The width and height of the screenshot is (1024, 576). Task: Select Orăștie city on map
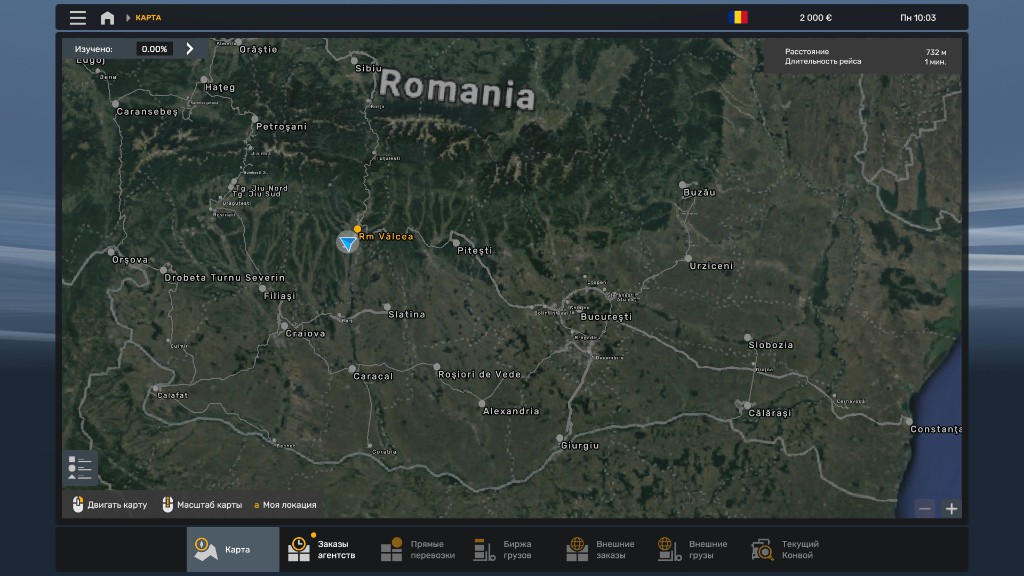(x=258, y=50)
